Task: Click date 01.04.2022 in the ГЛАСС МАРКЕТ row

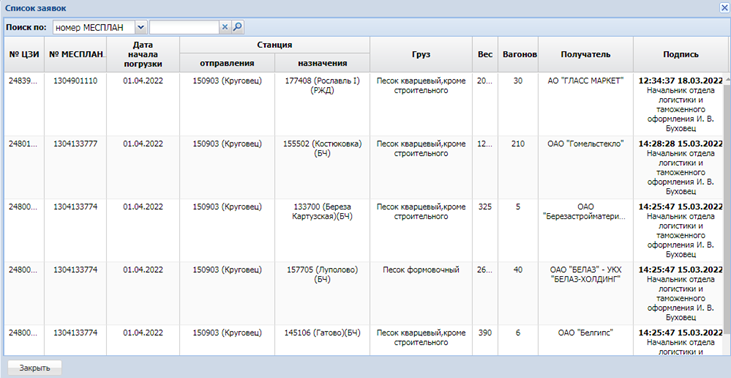Action: point(143,81)
